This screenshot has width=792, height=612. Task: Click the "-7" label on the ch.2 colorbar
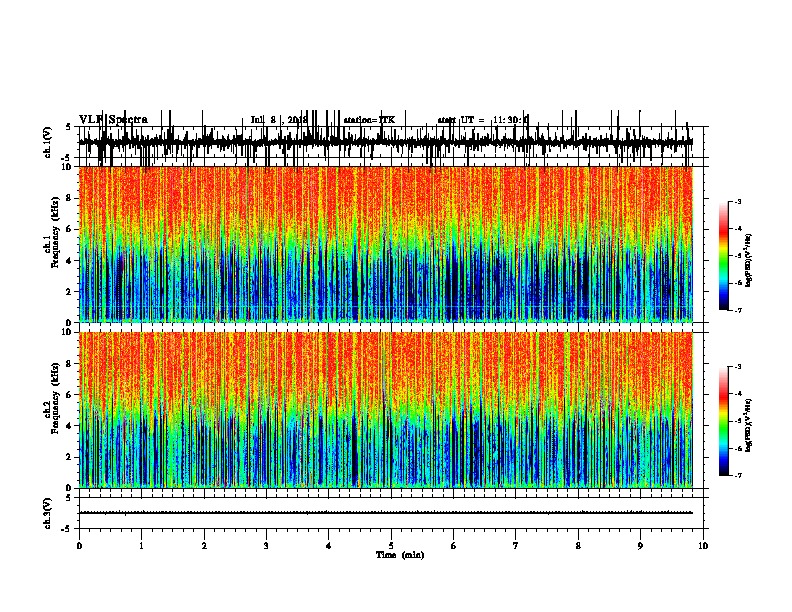click(x=738, y=476)
